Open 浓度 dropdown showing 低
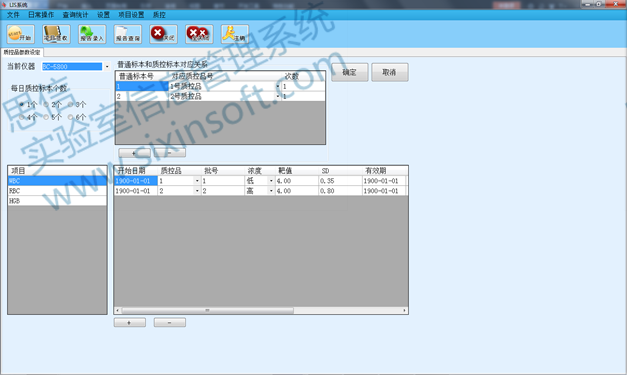The image size is (627, 375). click(271, 181)
